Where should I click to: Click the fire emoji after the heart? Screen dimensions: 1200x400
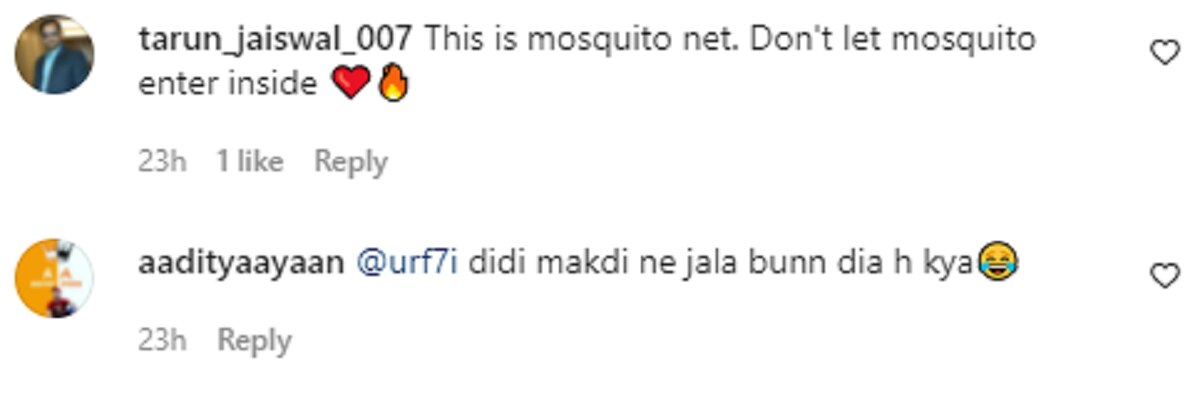[394, 86]
